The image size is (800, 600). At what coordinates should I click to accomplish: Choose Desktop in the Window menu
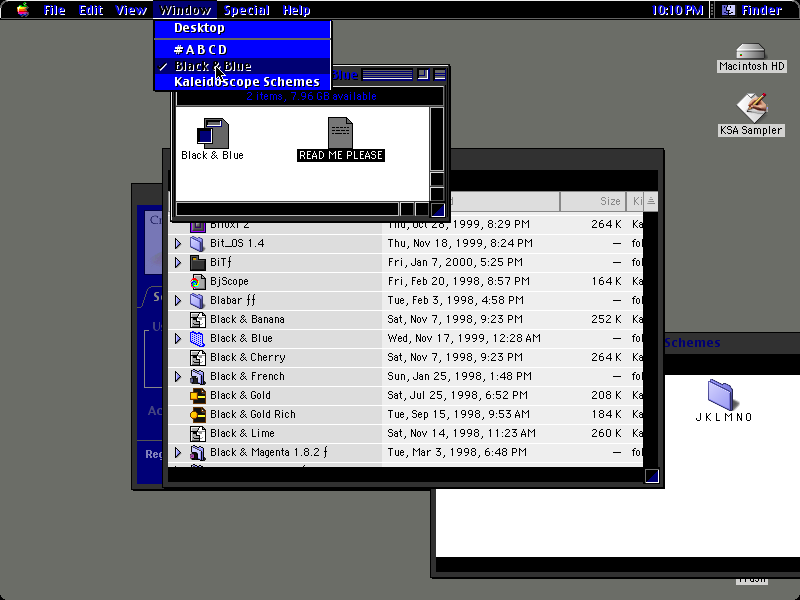pos(243,28)
